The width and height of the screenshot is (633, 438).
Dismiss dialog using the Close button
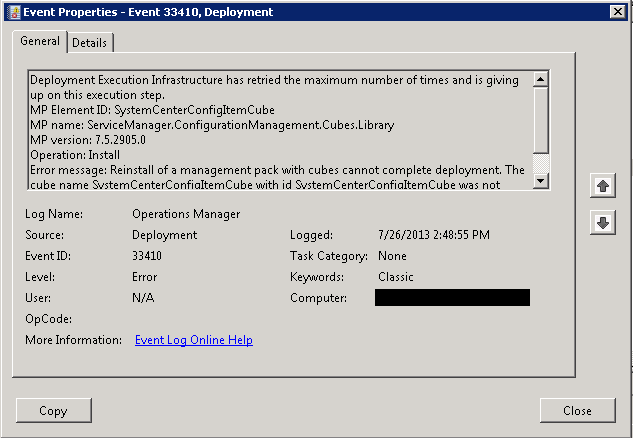pyautogui.click(x=577, y=411)
